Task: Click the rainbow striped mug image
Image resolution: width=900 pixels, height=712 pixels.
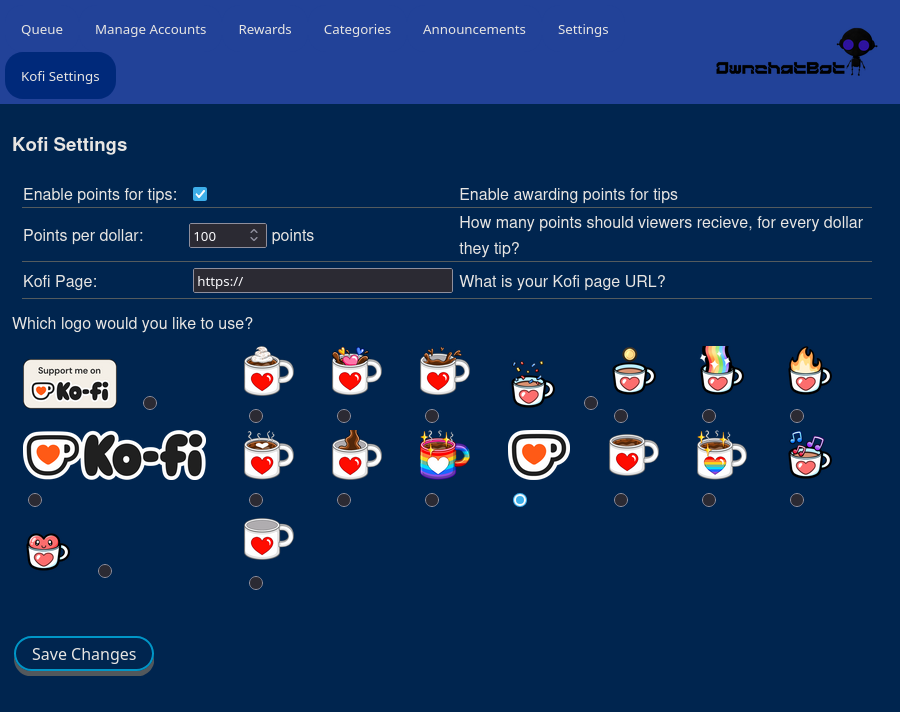Action: 444,456
